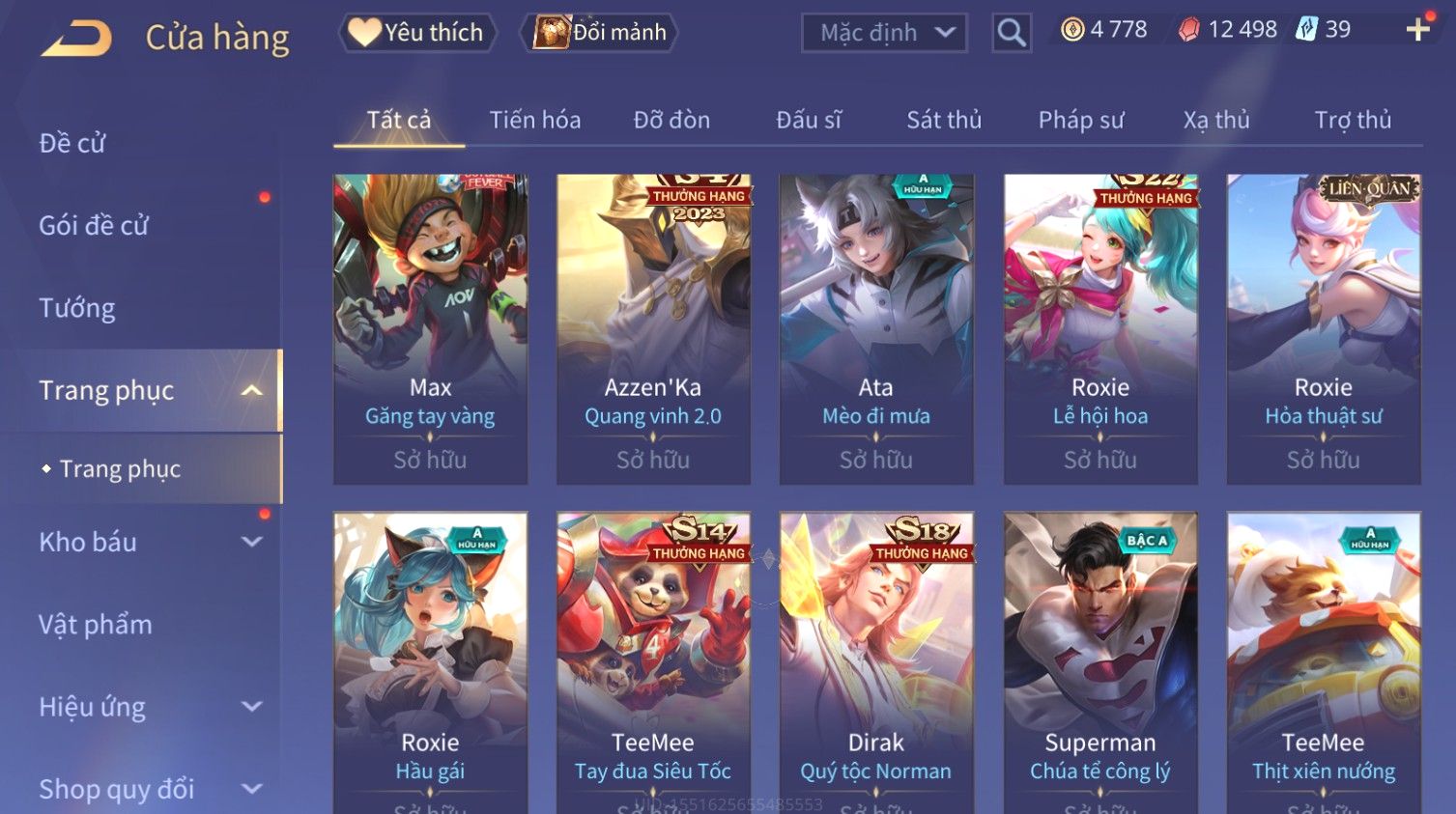
Task: Open the Mặc định sort dropdown
Action: (884, 33)
